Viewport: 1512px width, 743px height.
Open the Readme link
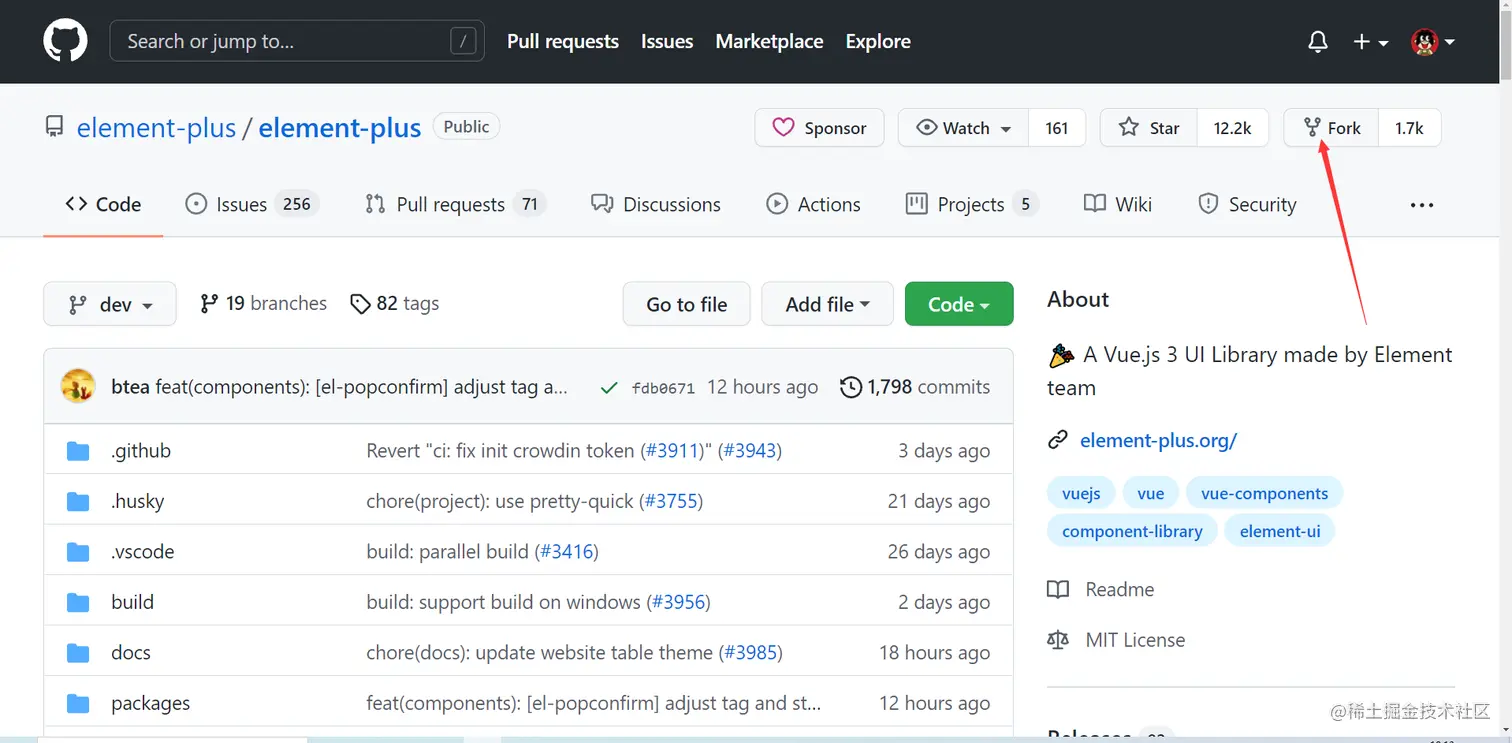(x=1101, y=590)
